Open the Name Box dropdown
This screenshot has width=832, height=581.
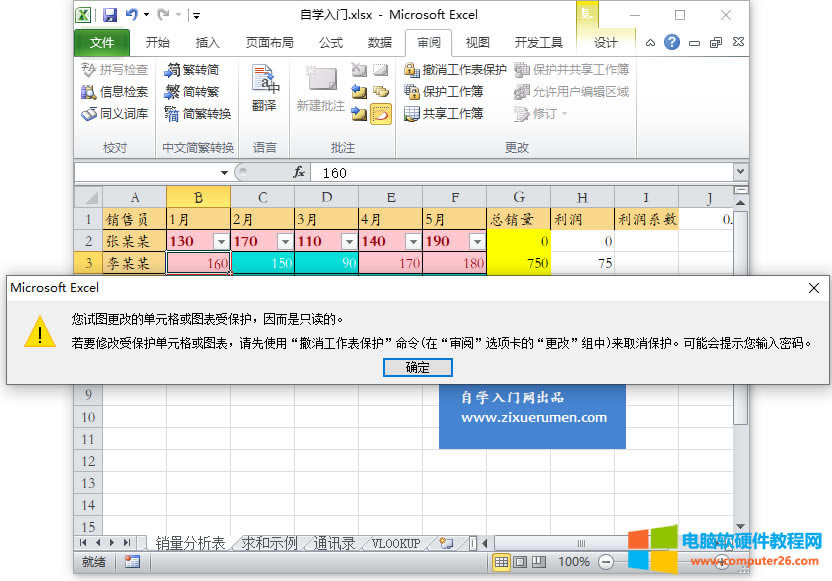(225, 172)
